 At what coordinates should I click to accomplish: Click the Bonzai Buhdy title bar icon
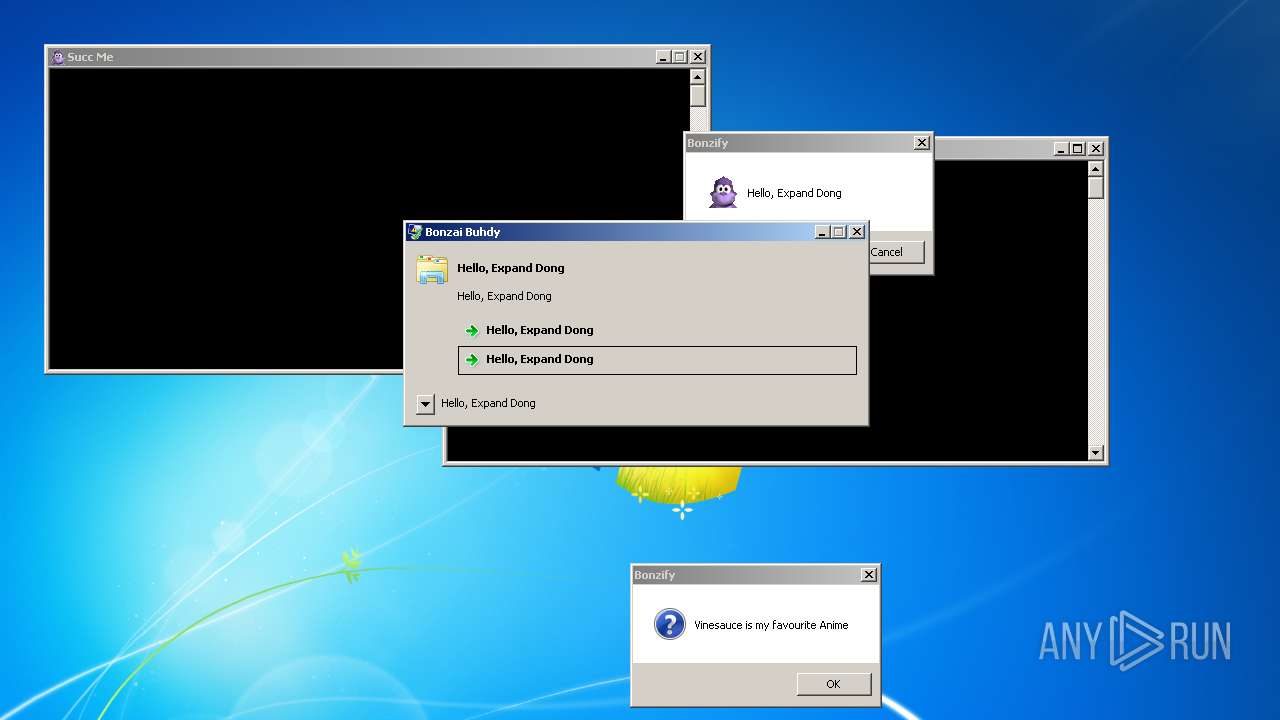click(415, 232)
